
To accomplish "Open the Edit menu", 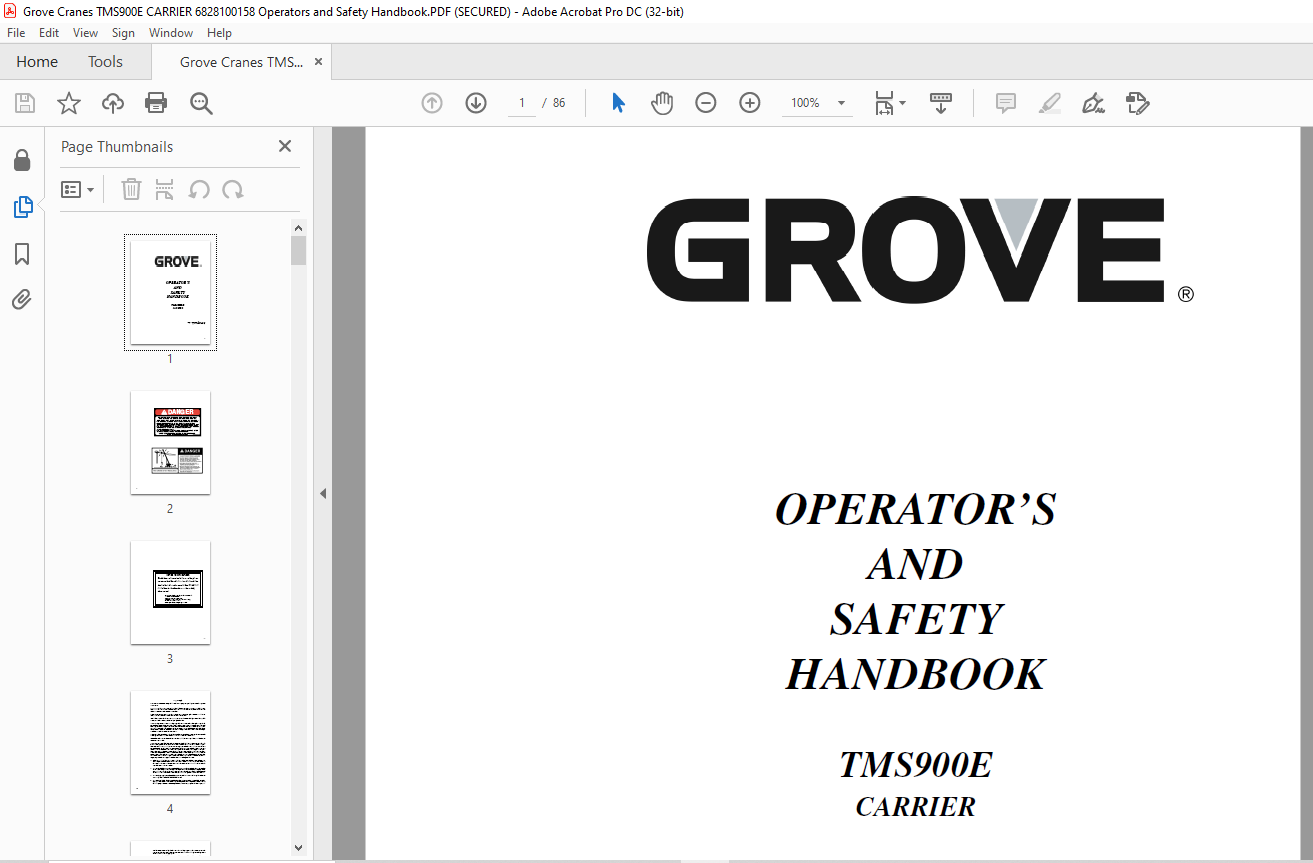I will [x=49, y=33].
